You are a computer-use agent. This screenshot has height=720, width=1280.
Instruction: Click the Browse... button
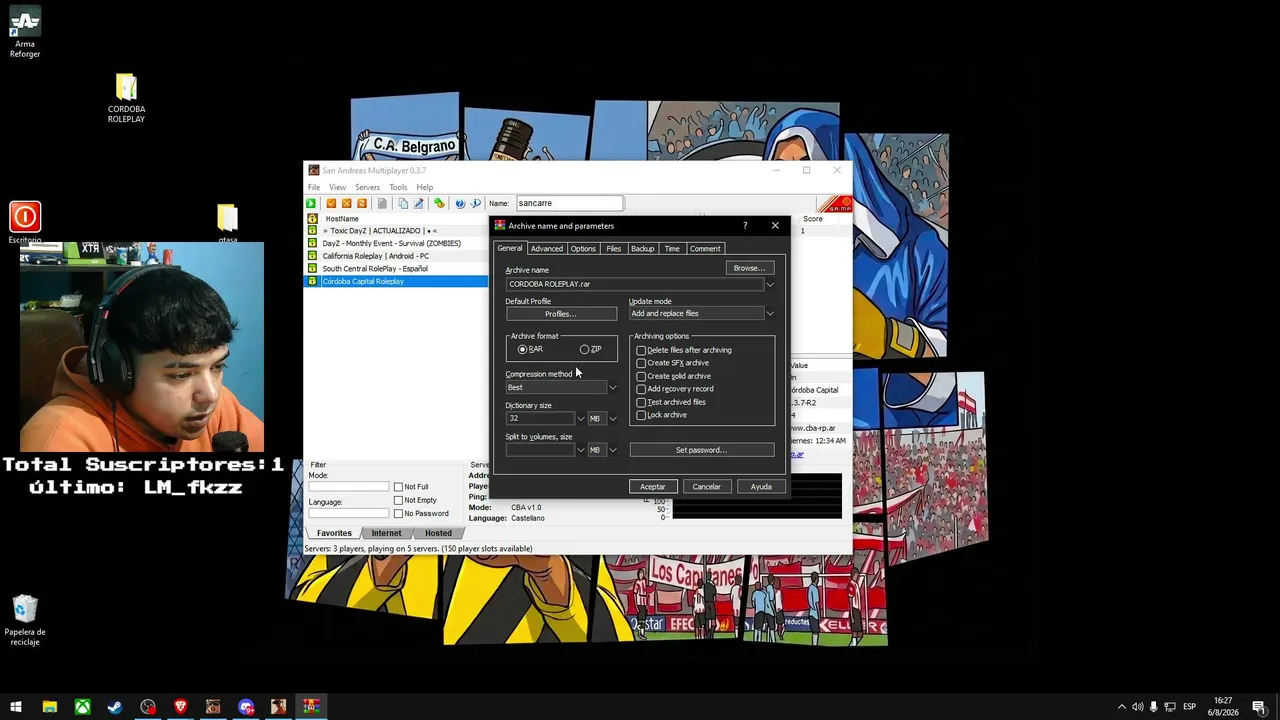(749, 268)
